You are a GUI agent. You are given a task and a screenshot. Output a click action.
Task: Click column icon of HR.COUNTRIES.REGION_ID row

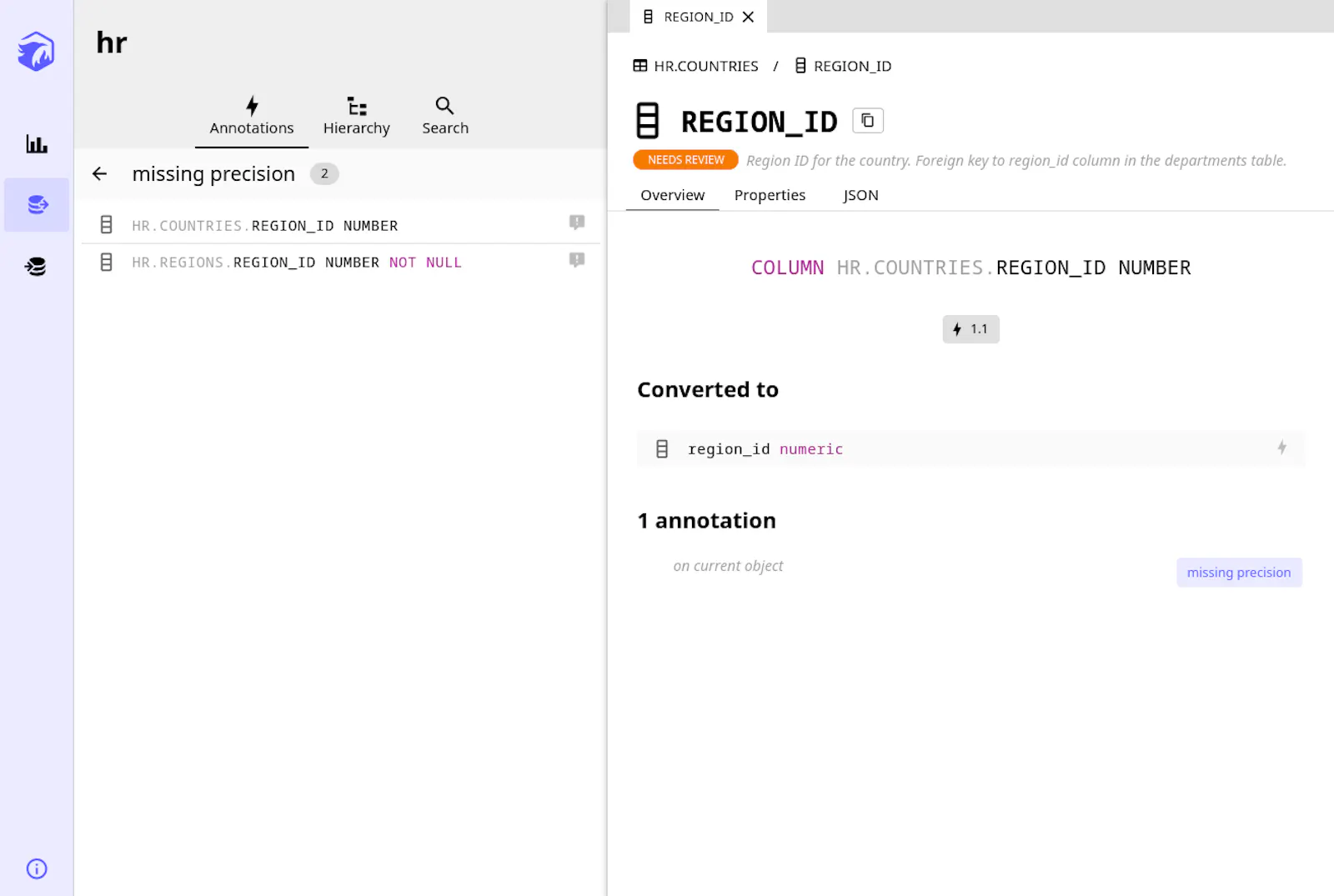(106, 225)
